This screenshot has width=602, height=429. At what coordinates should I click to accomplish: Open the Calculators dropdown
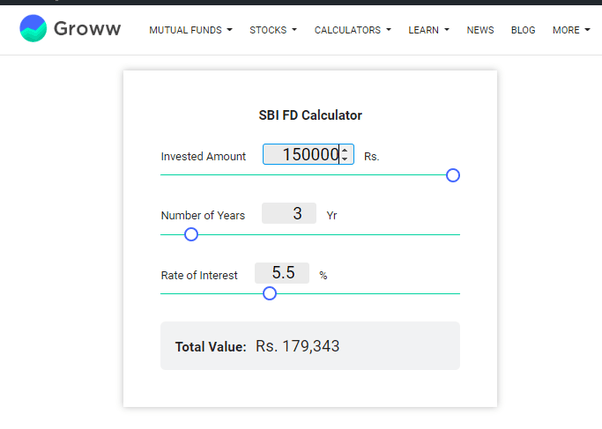click(x=352, y=30)
